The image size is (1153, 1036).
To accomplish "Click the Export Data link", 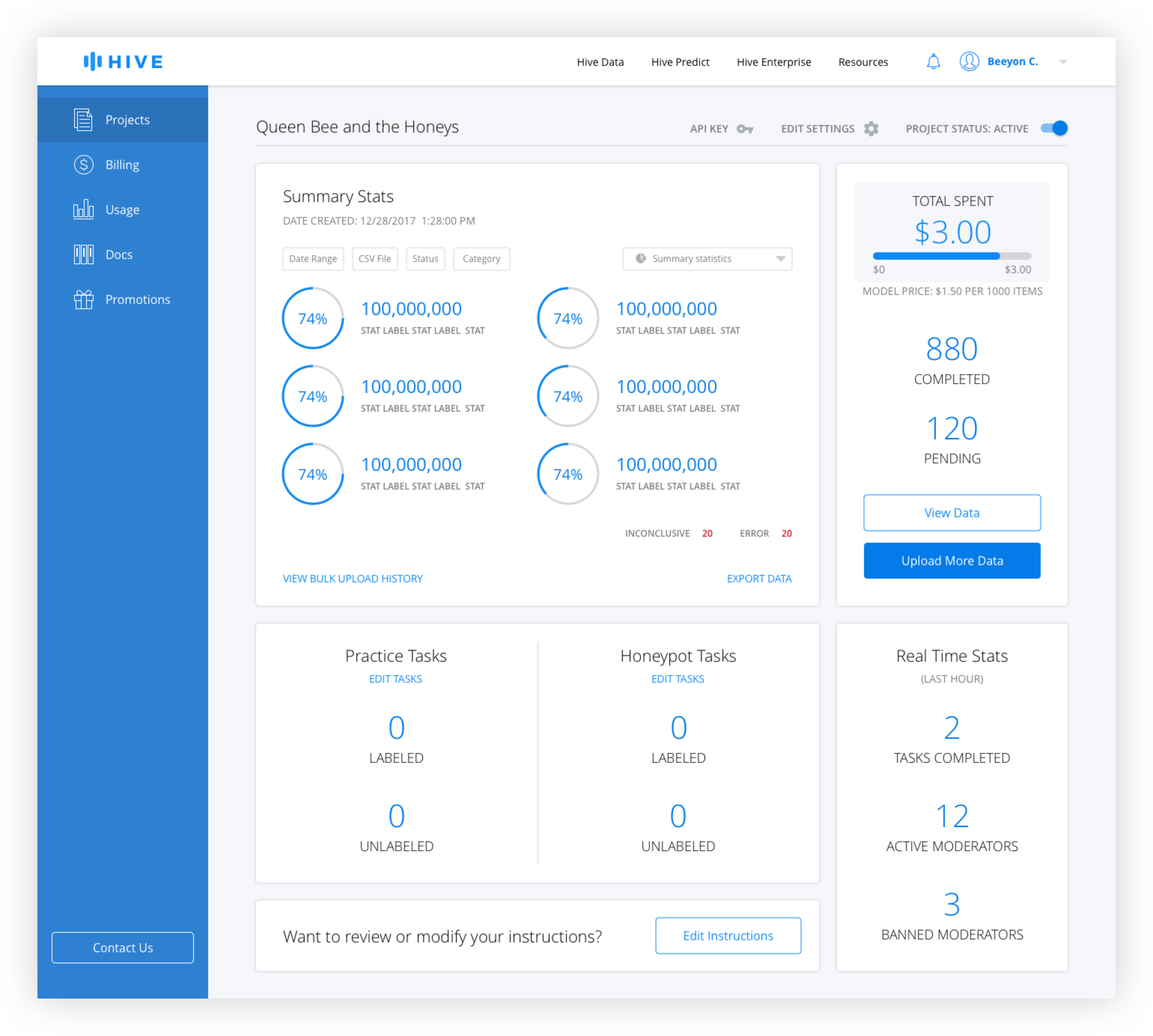I will click(759, 578).
